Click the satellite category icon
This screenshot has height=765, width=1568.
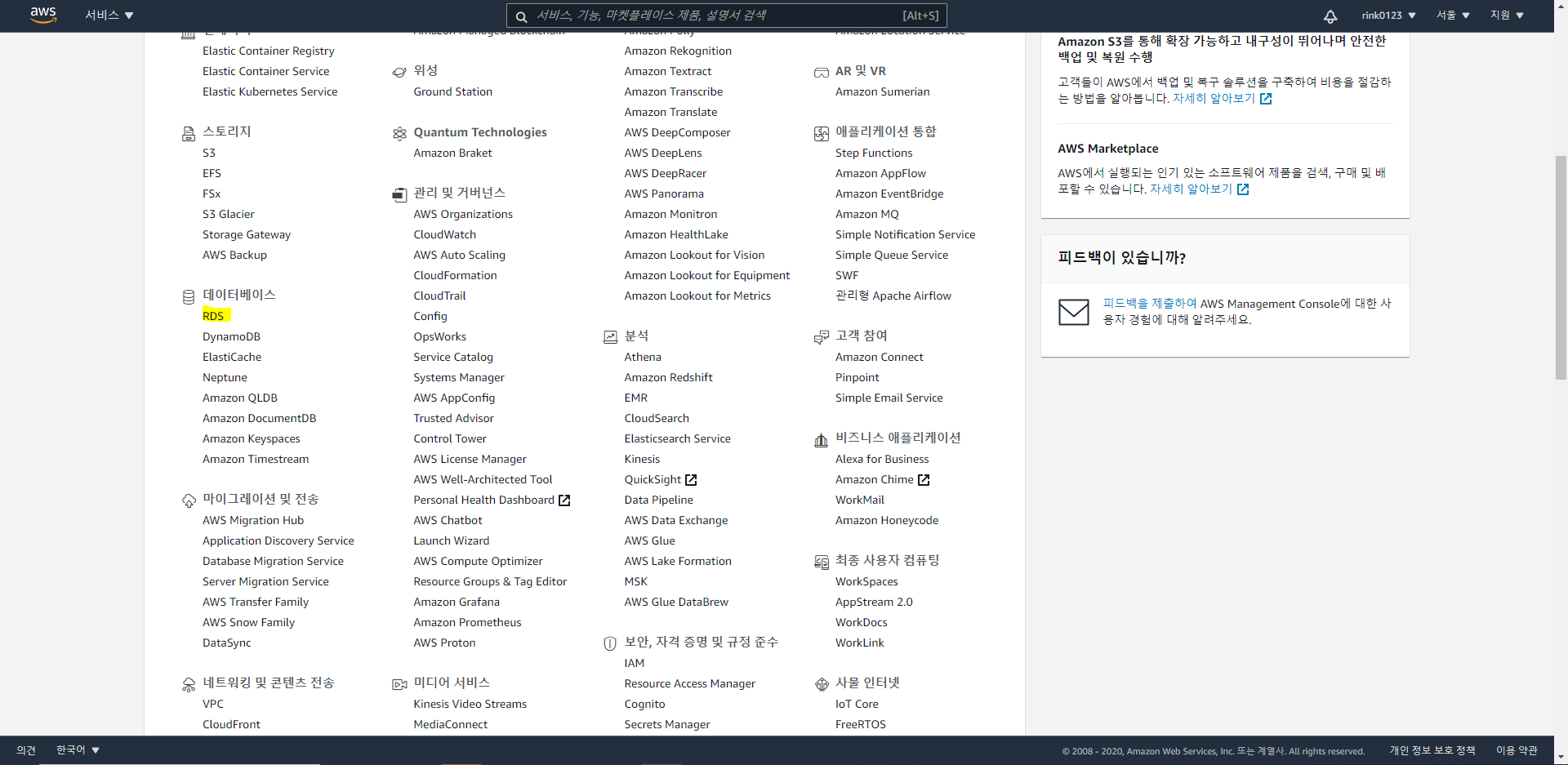point(399,72)
